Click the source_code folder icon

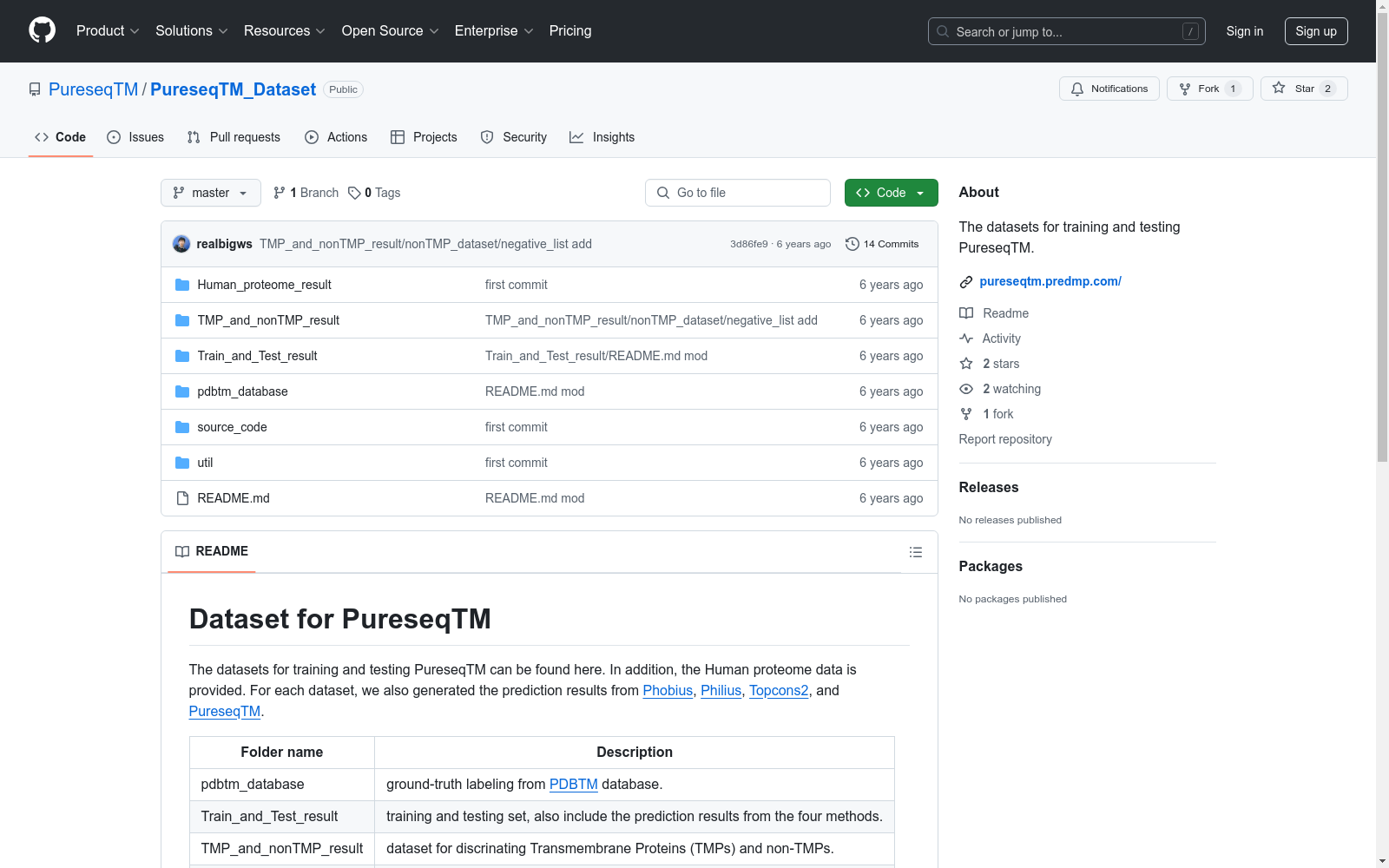pos(182,427)
